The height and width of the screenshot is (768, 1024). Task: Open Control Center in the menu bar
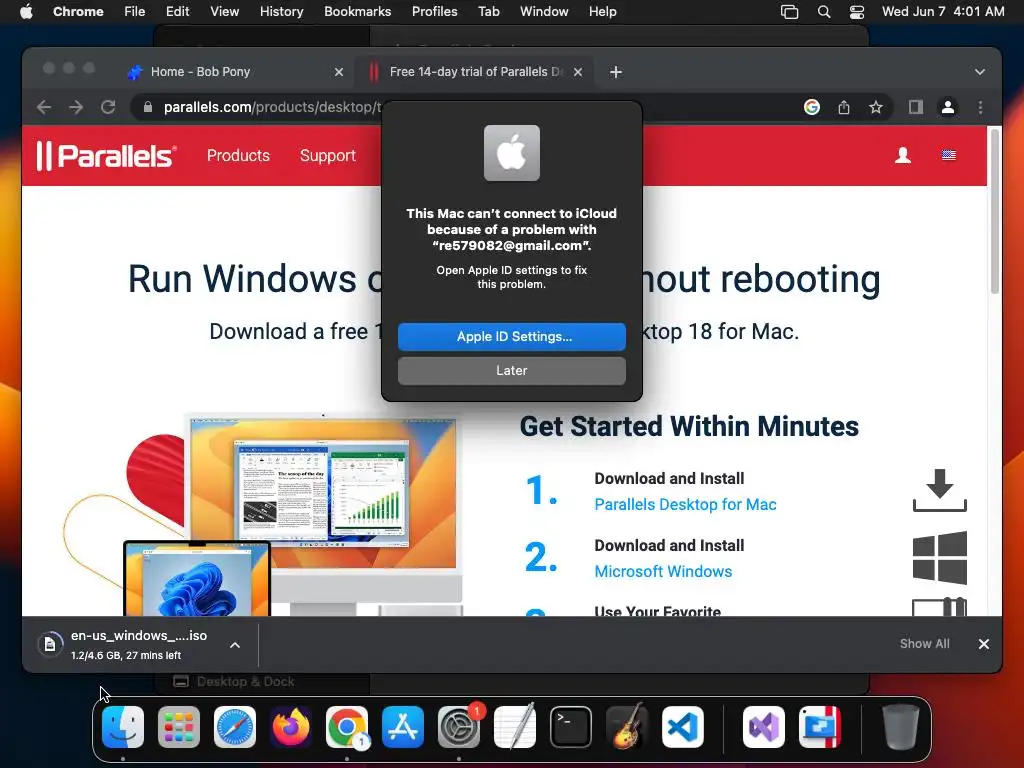[x=857, y=12]
